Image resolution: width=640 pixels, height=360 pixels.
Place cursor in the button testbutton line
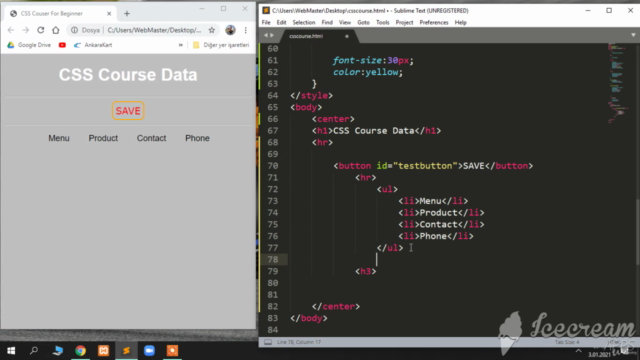point(433,166)
